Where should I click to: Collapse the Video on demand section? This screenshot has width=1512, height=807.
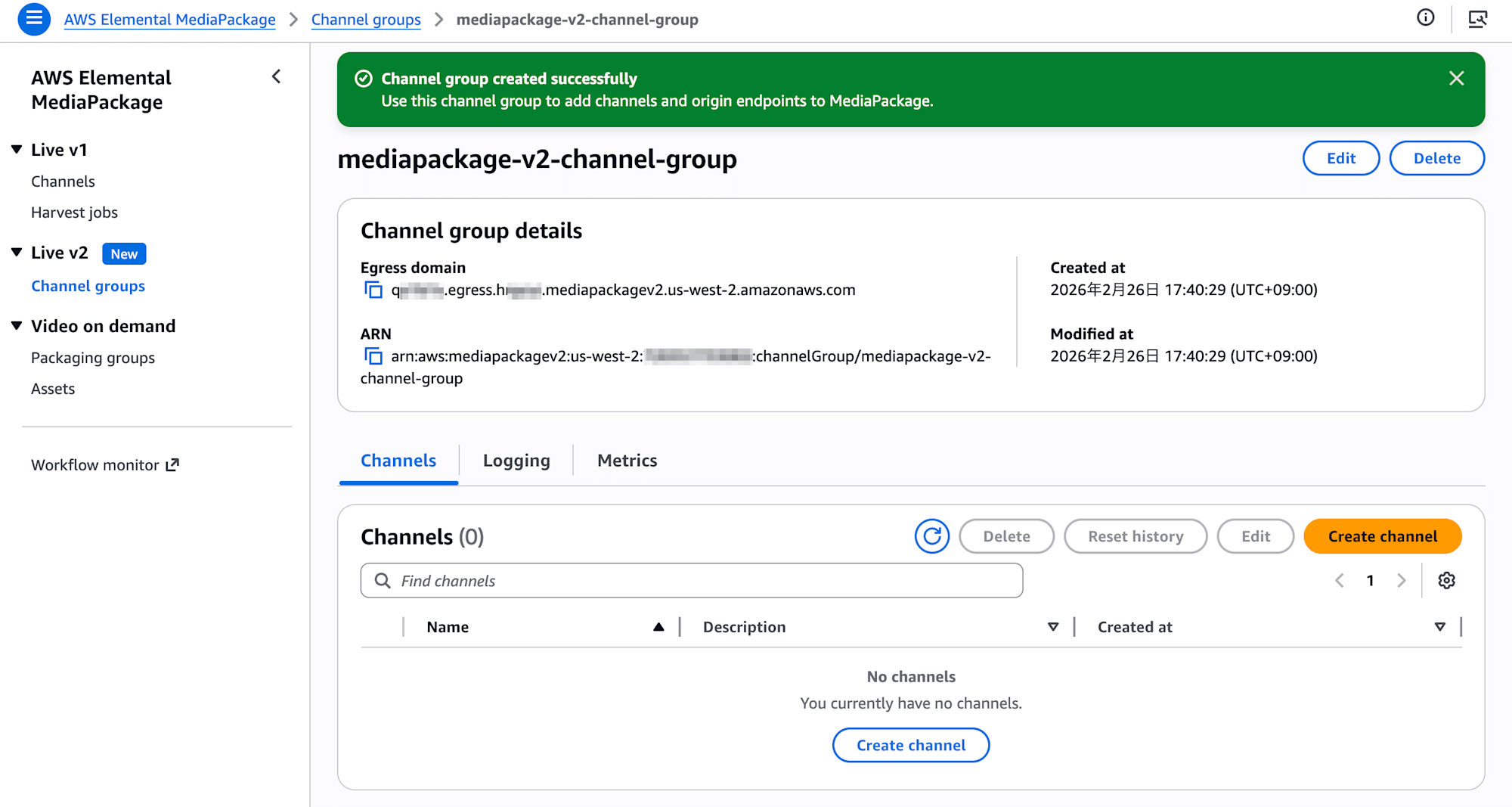pyautogui.click(x=17, y=326)
